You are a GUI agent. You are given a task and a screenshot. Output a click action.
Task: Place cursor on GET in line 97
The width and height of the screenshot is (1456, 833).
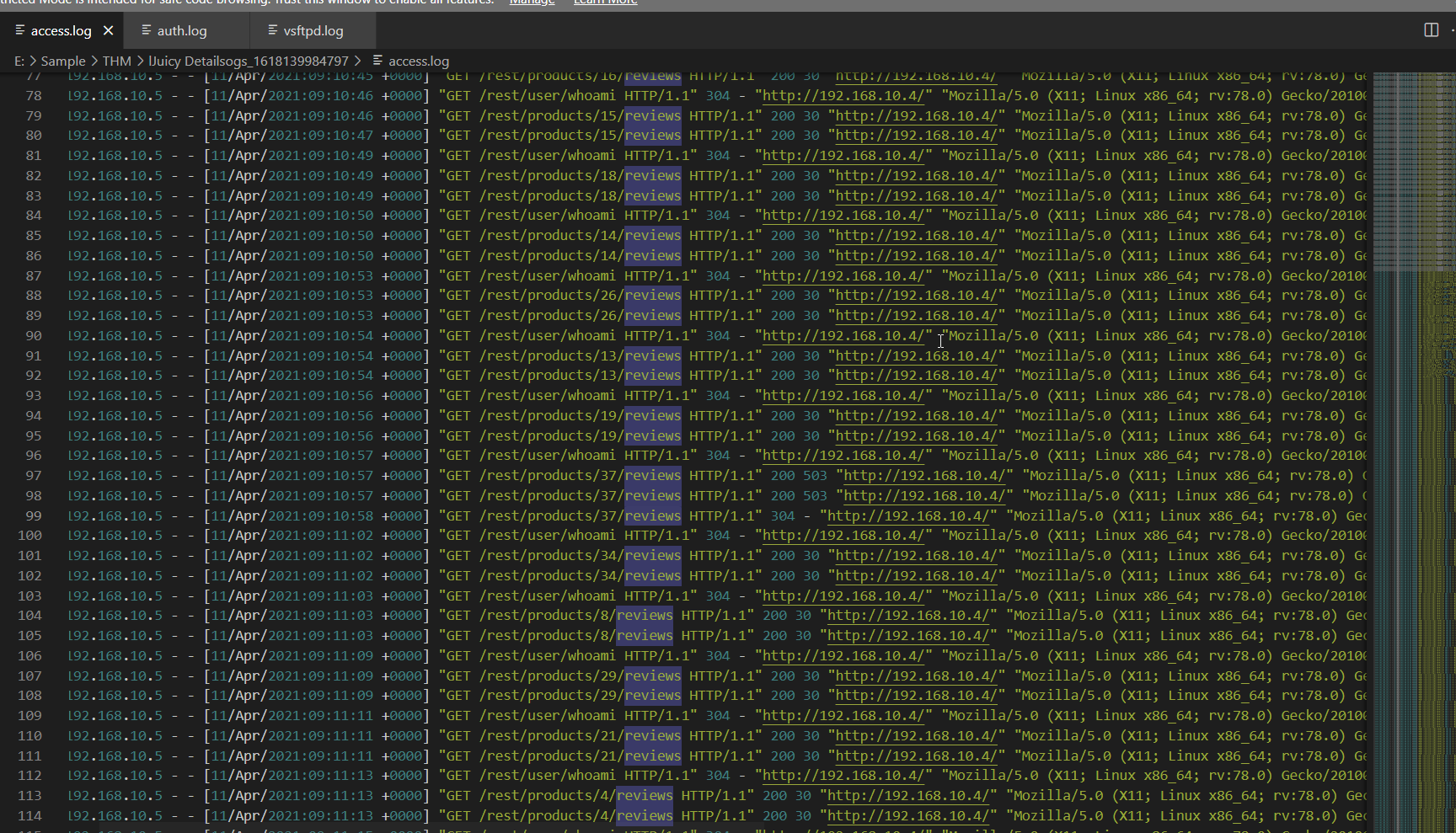click(458, 476)
